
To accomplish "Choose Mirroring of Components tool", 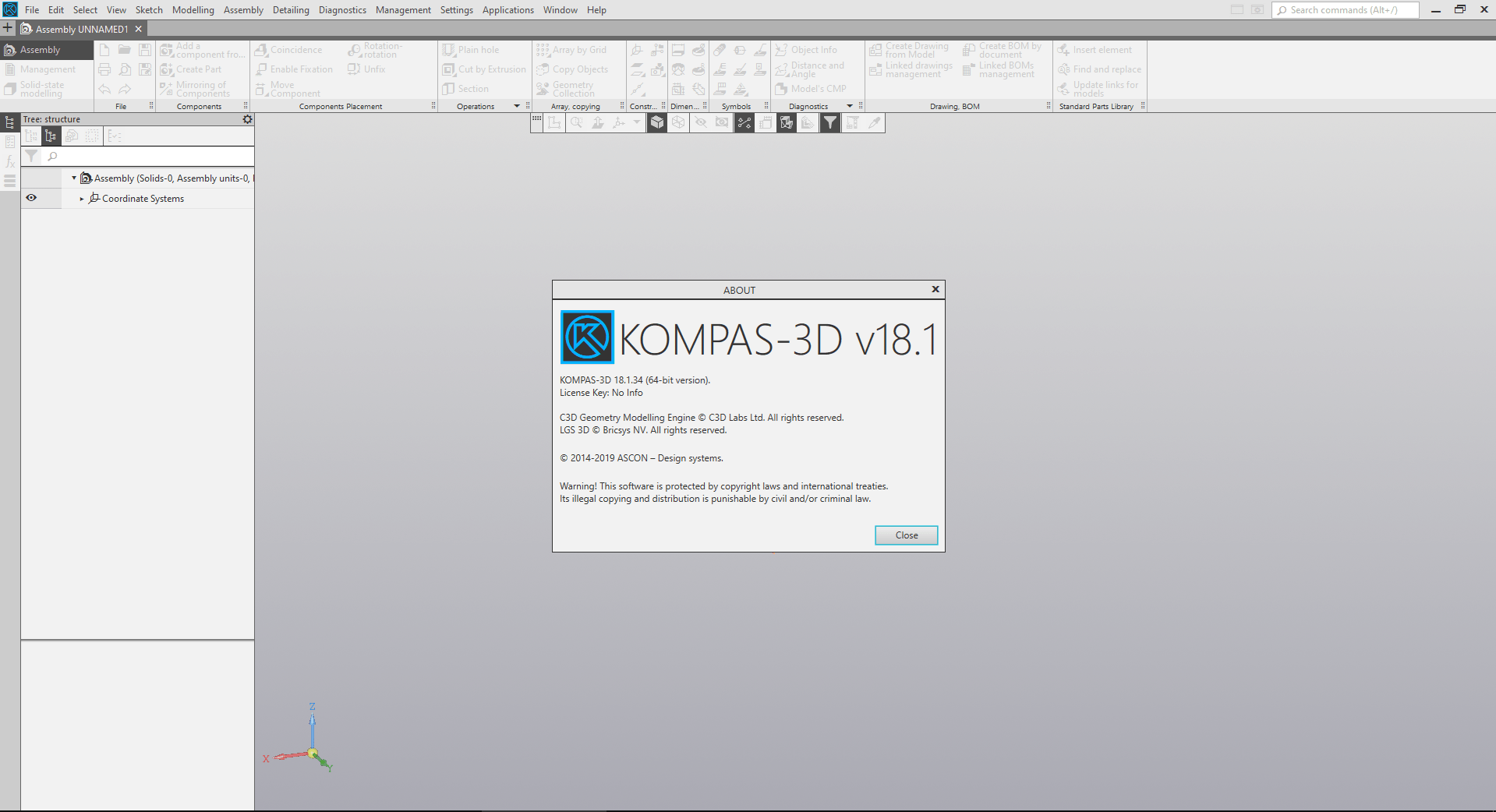I will pos(195,89).
